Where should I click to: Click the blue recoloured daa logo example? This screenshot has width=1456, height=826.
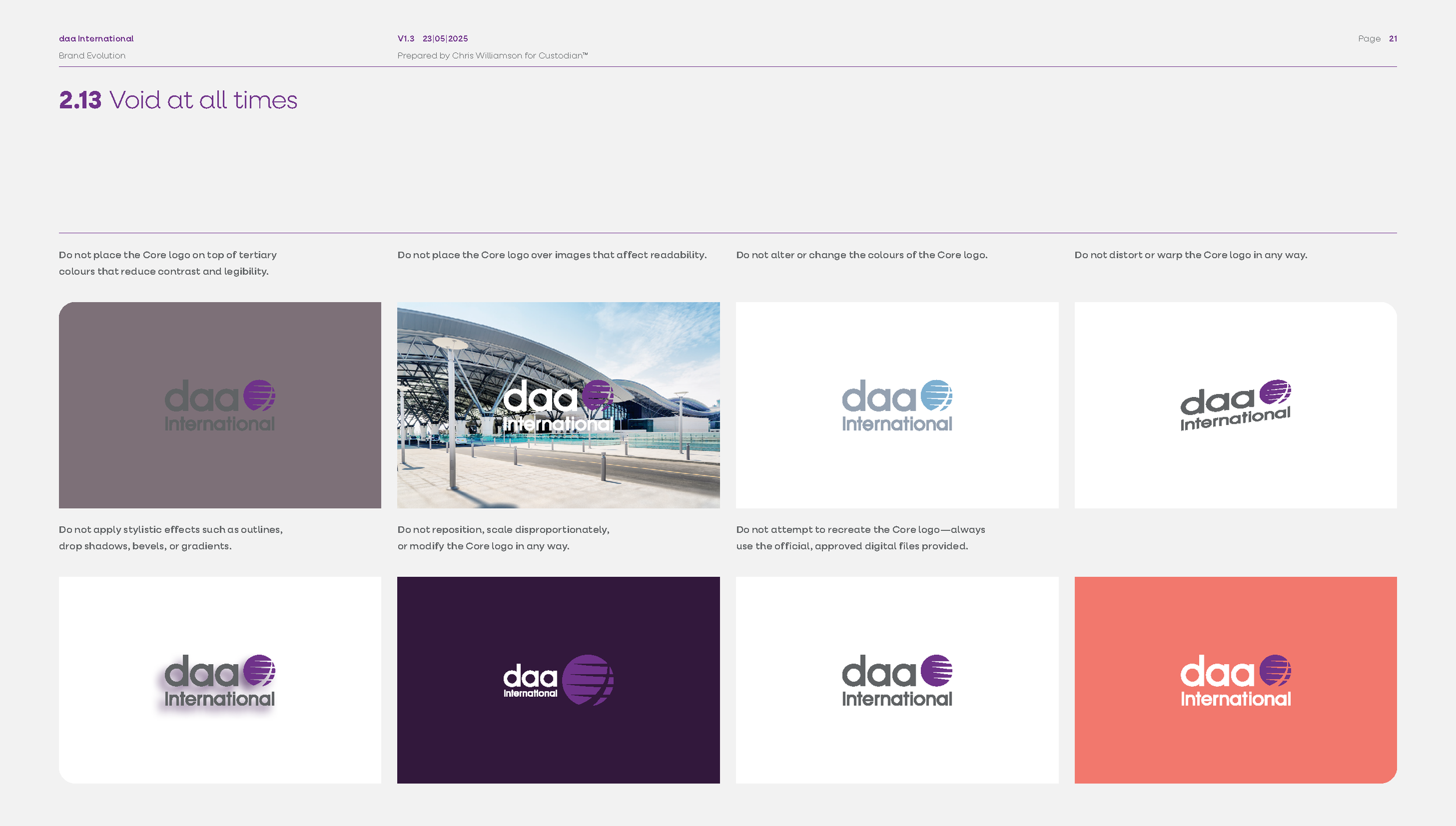click(897, 406)
